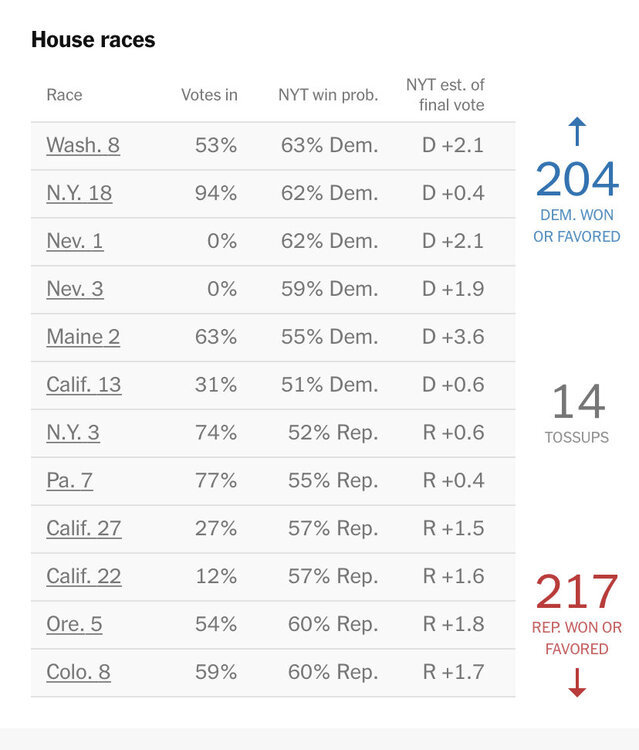Image resolution: width=639 pixels, height=750 pixels.
Task: Click the blue up arrow icon
Action: click(x=577, y=132)
